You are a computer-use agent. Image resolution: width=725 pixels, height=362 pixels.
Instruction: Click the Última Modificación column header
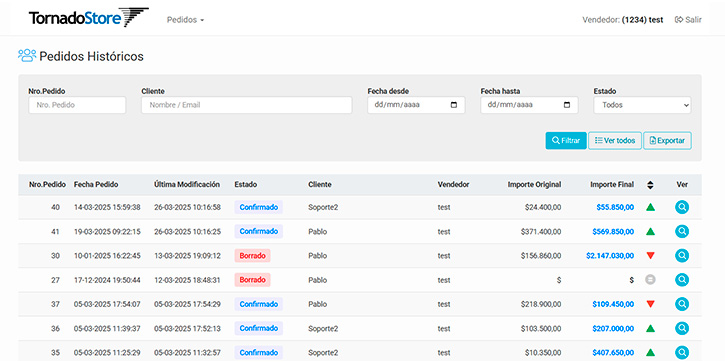[187, 184]
